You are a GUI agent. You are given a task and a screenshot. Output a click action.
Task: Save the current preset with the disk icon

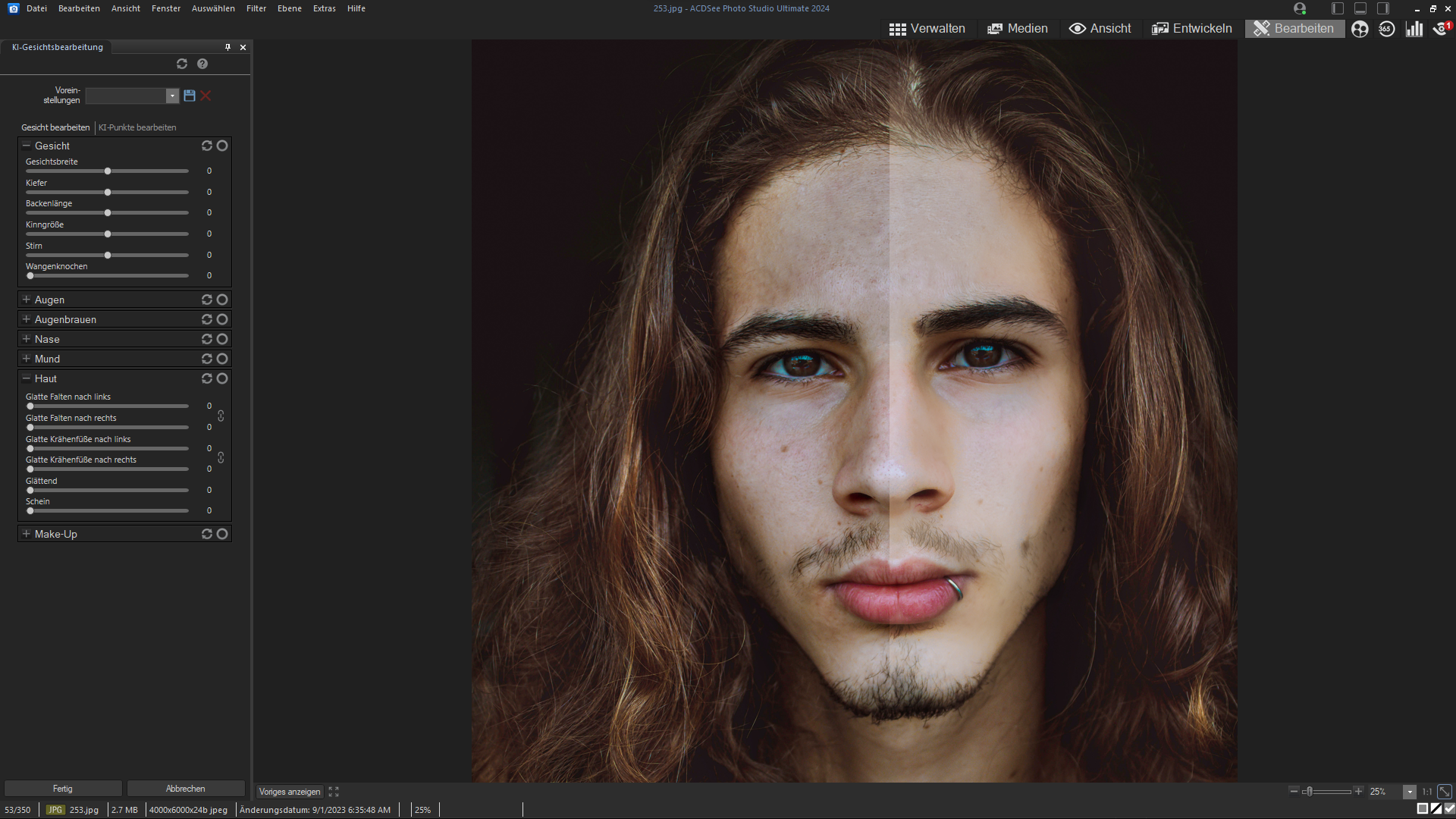tap(190, 96)
